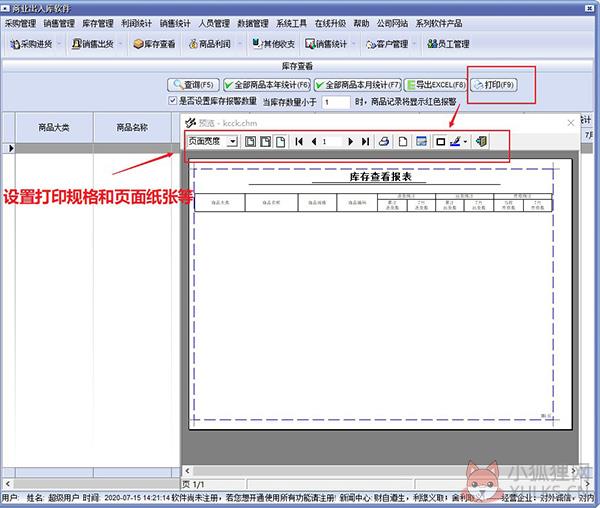The width and height of the screenshot is (600, 508).
Task: Open the 公司网站 menu
Action: [392, 23]
